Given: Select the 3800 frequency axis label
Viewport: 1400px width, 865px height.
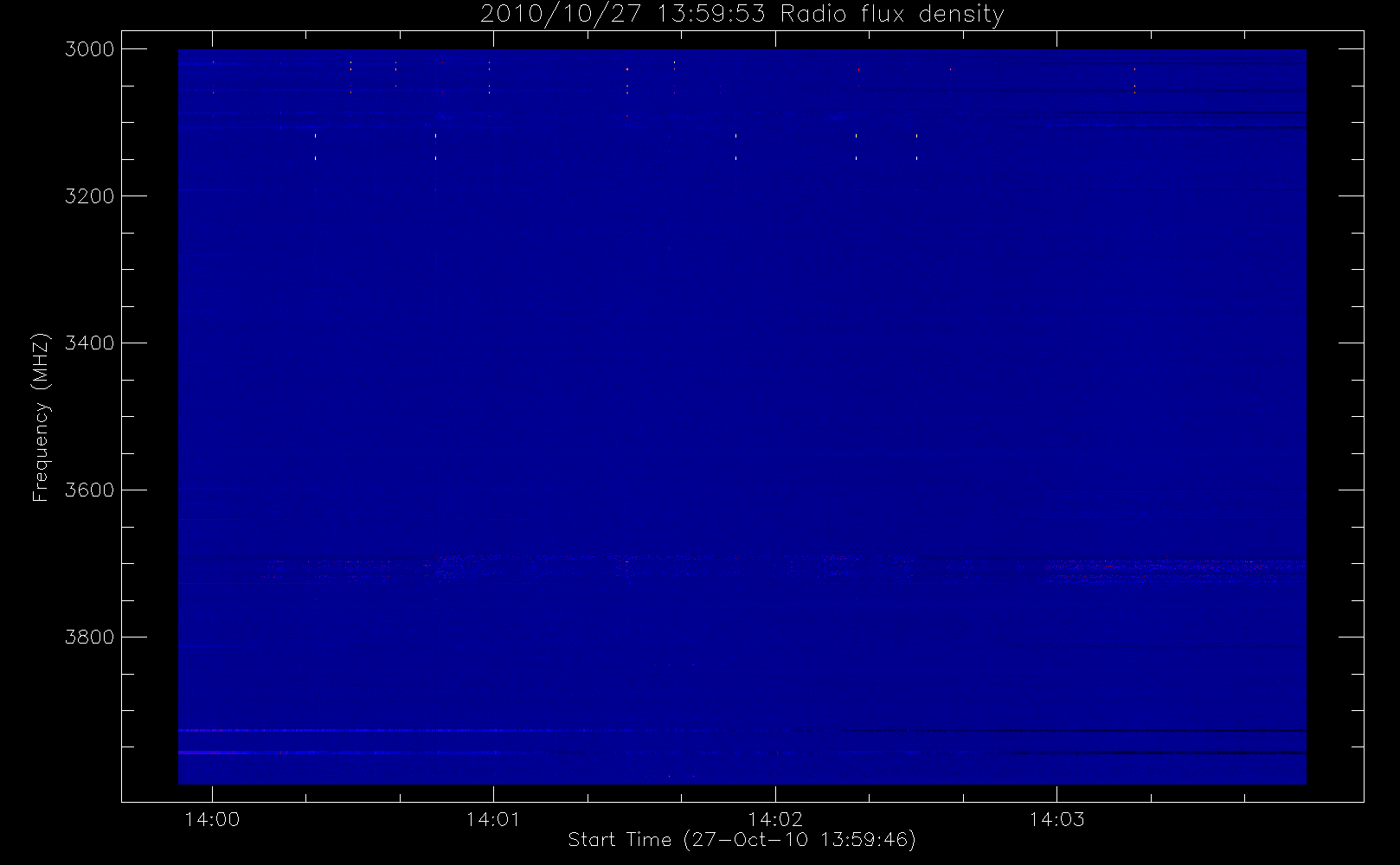Looking at the screenshot, I should click(90, 638).
